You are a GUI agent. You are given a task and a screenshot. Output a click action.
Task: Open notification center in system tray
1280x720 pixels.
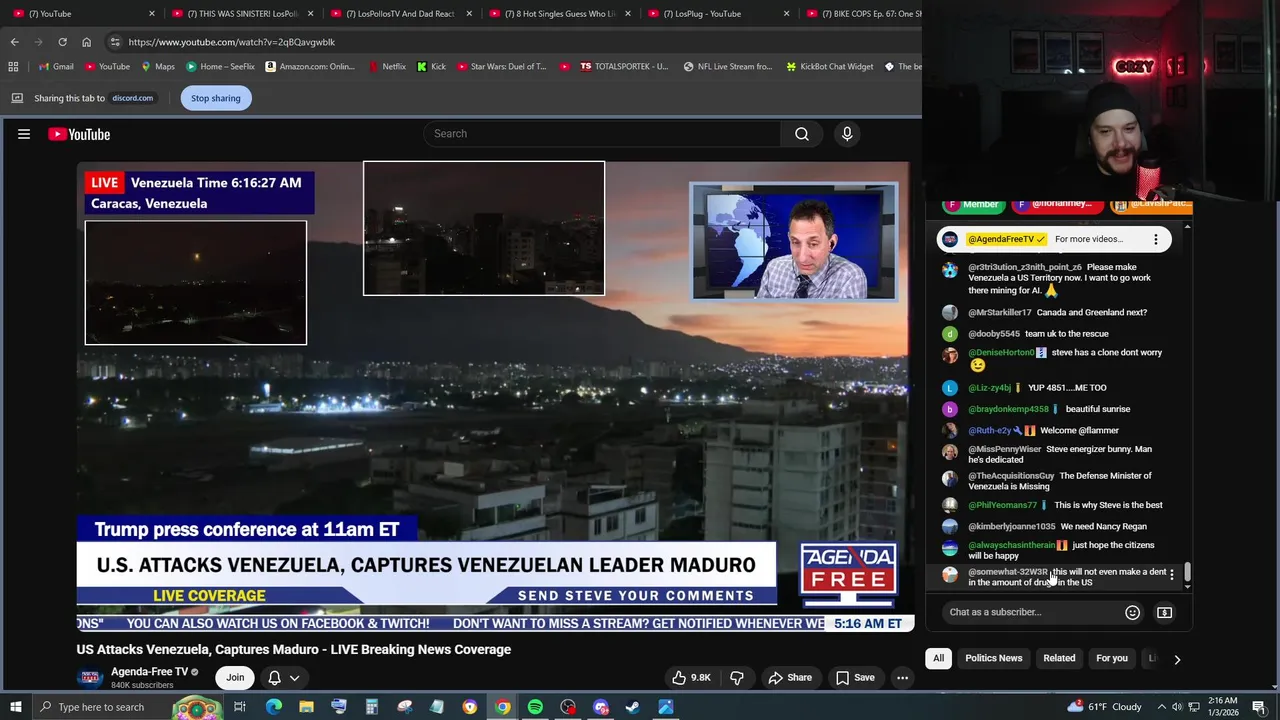[x=1259, y=707]
